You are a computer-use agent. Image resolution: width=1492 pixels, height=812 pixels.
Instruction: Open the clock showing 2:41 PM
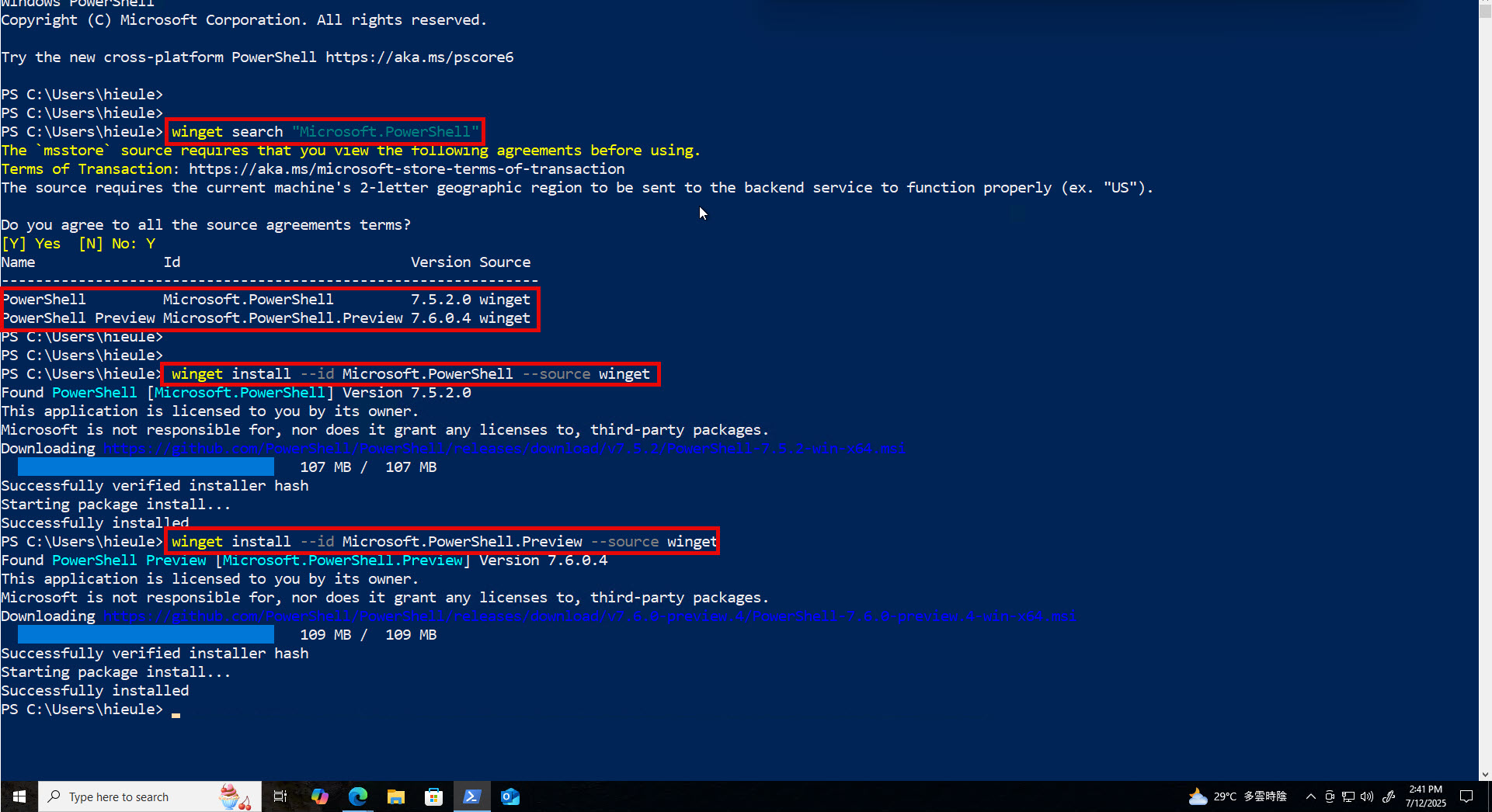coord(1426,796)
